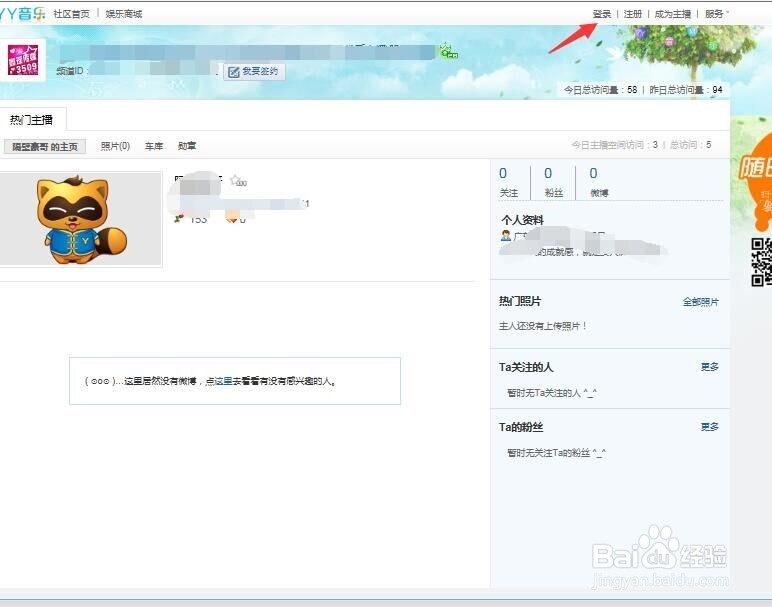Click the 这里 link in the empty weibo message
Screen dimensions: 772x607
[x=223, y=381]
